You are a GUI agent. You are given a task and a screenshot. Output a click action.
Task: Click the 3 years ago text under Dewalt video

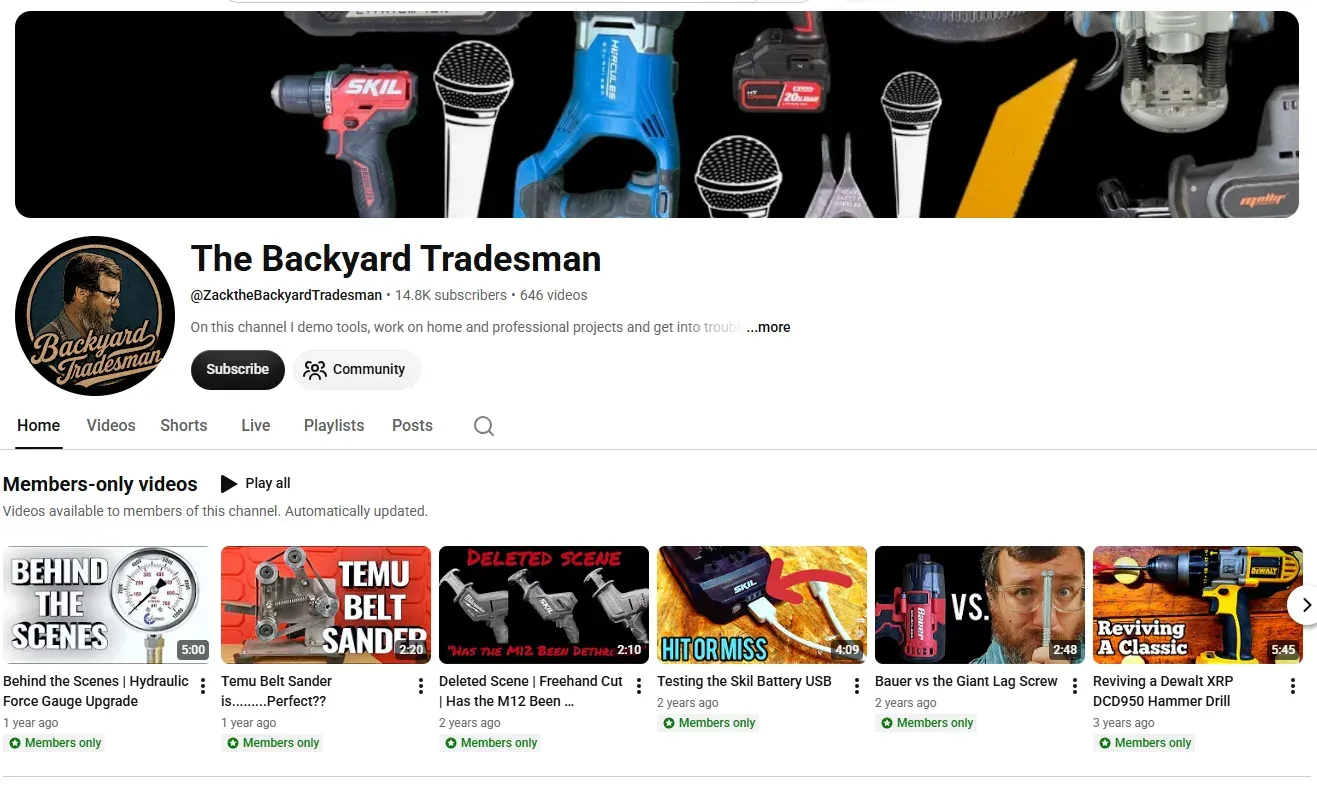[1124, 722]
